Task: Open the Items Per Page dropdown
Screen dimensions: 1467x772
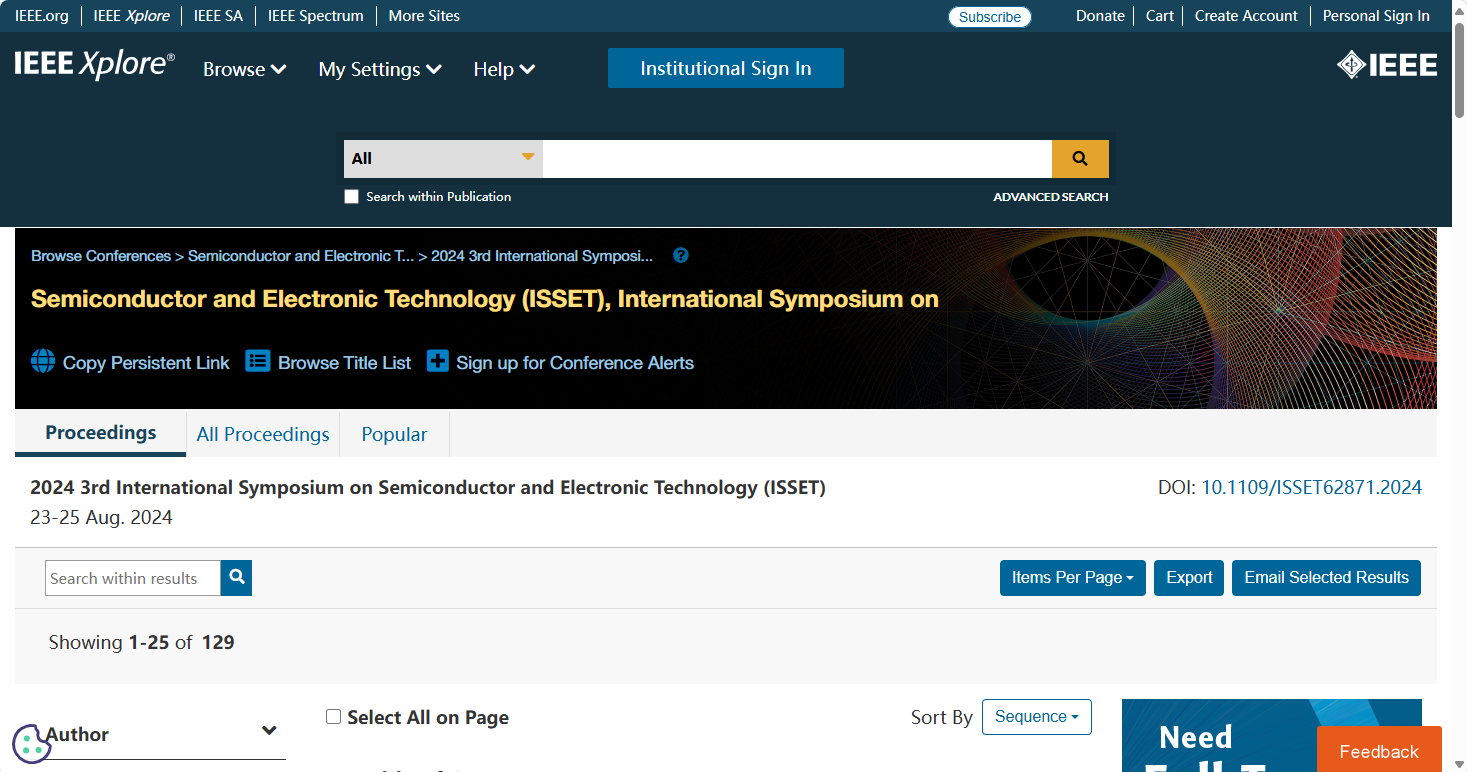Action: 1073,578
